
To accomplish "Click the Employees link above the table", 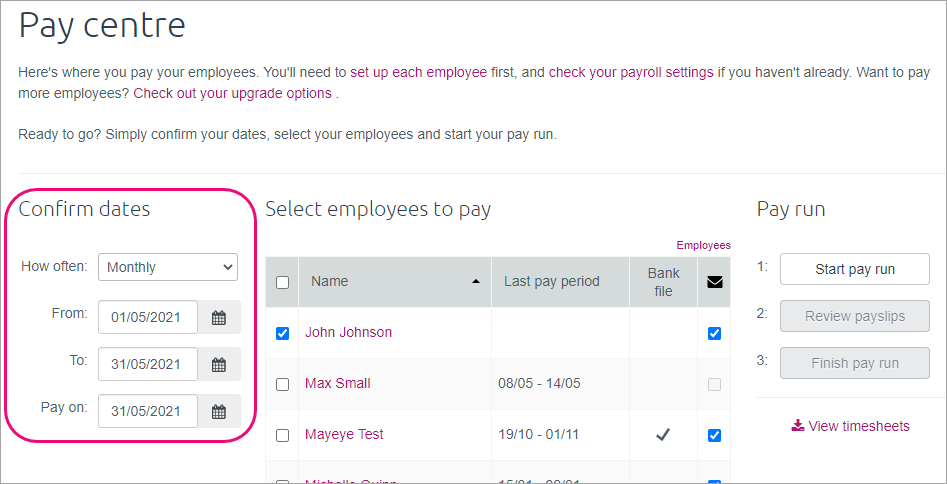I will [703, 245].
